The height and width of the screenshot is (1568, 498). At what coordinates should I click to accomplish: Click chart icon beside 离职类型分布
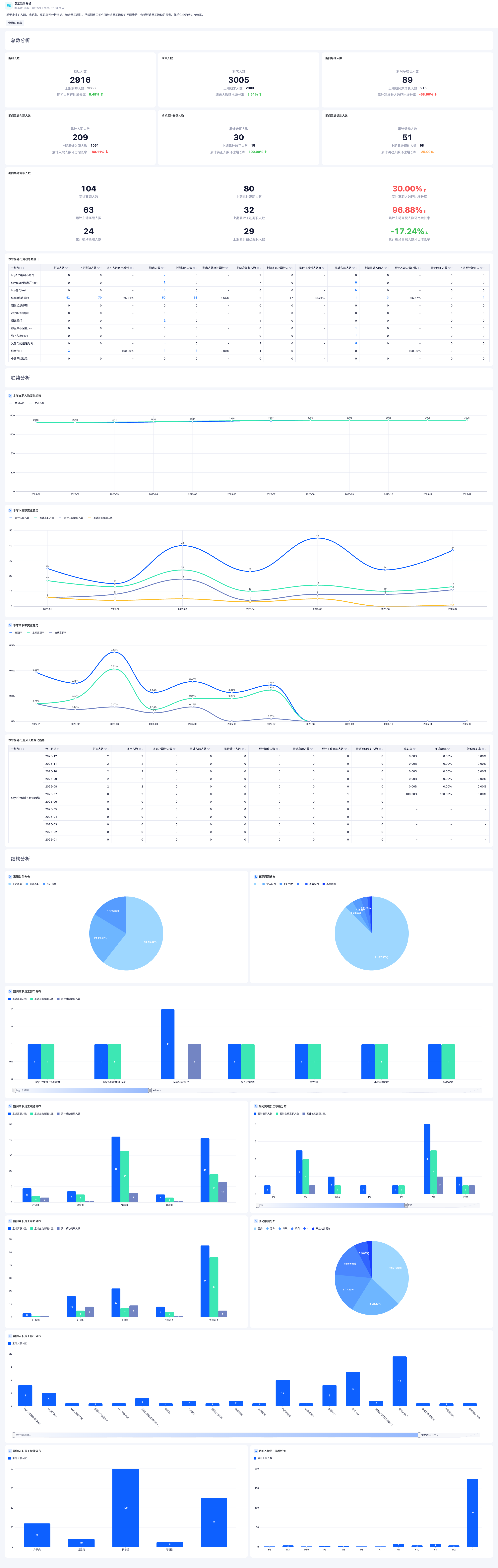[10, 876]
